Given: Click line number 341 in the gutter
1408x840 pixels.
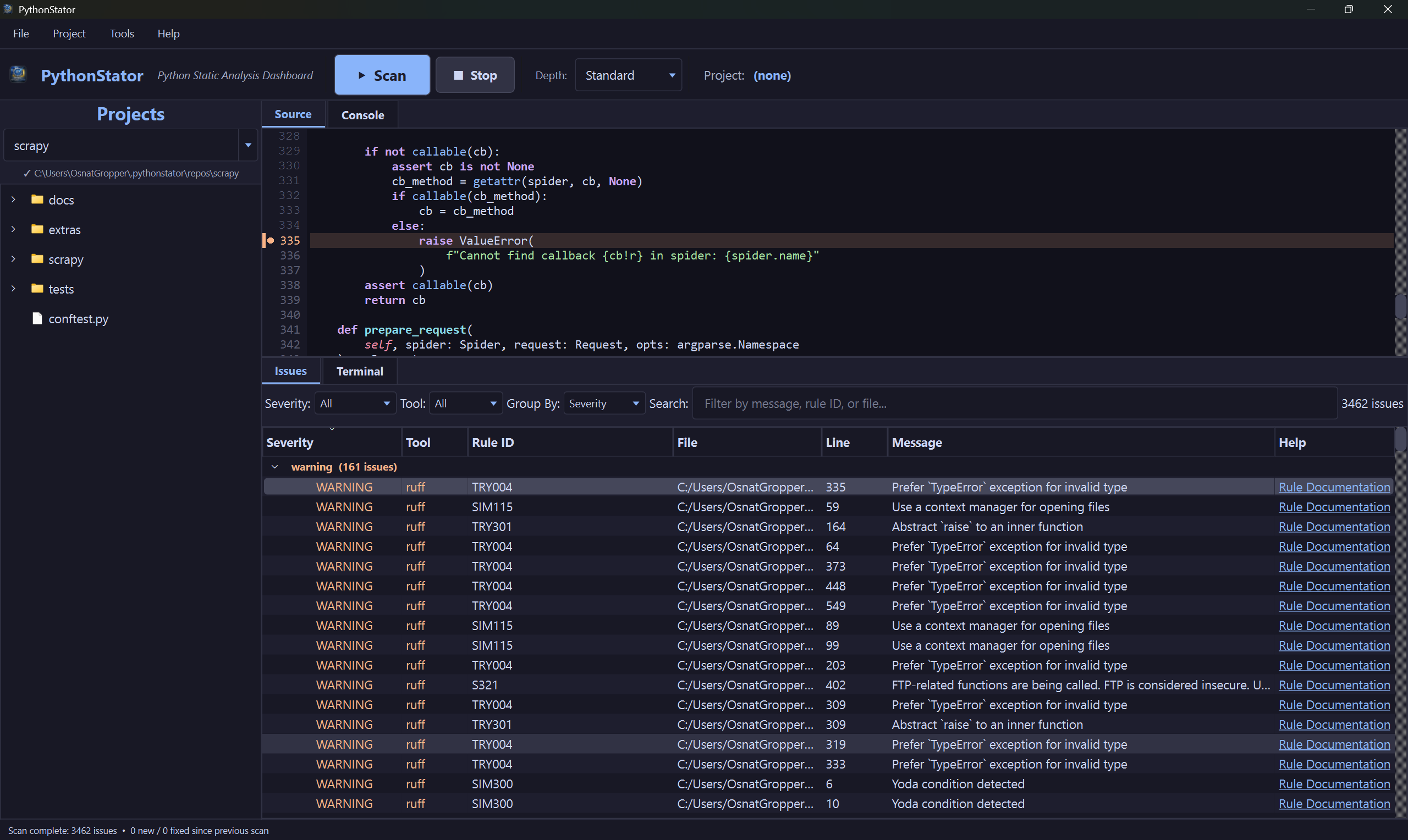Looking at the screenshot, I should point(290,329).
